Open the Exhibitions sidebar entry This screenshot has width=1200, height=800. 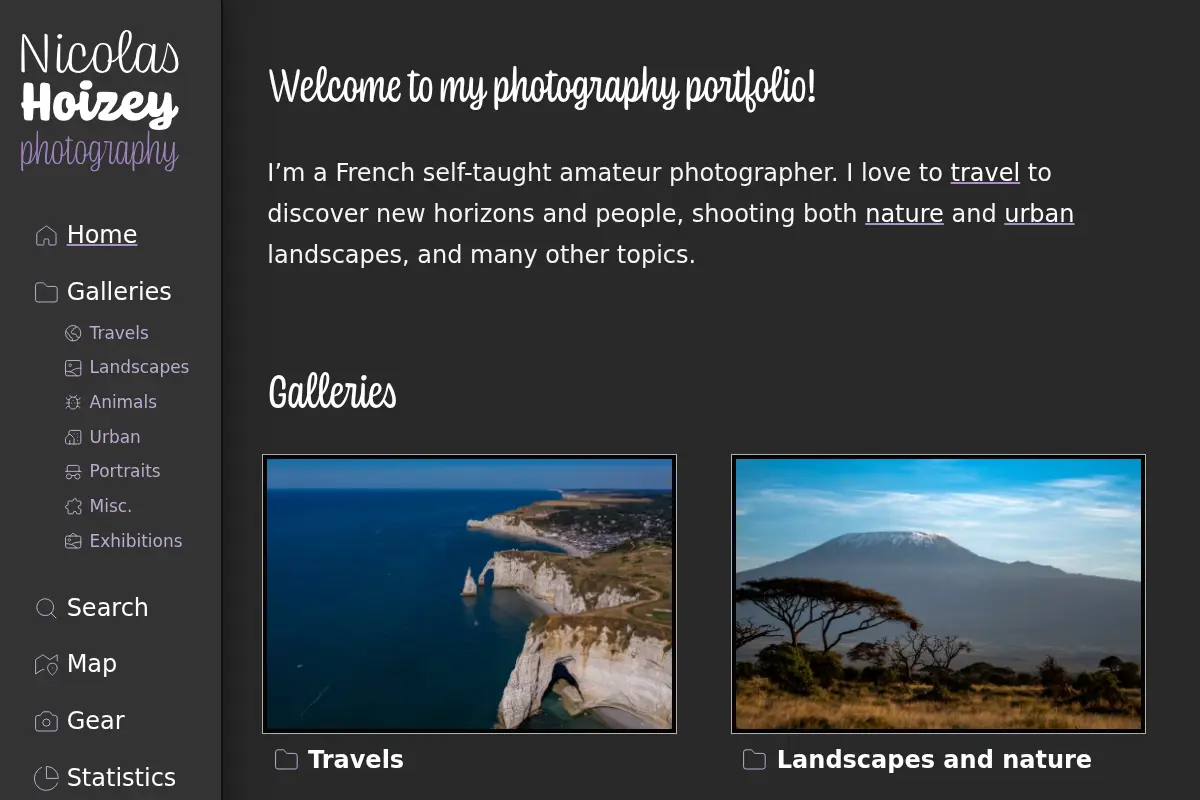click(x=136, y=541)
